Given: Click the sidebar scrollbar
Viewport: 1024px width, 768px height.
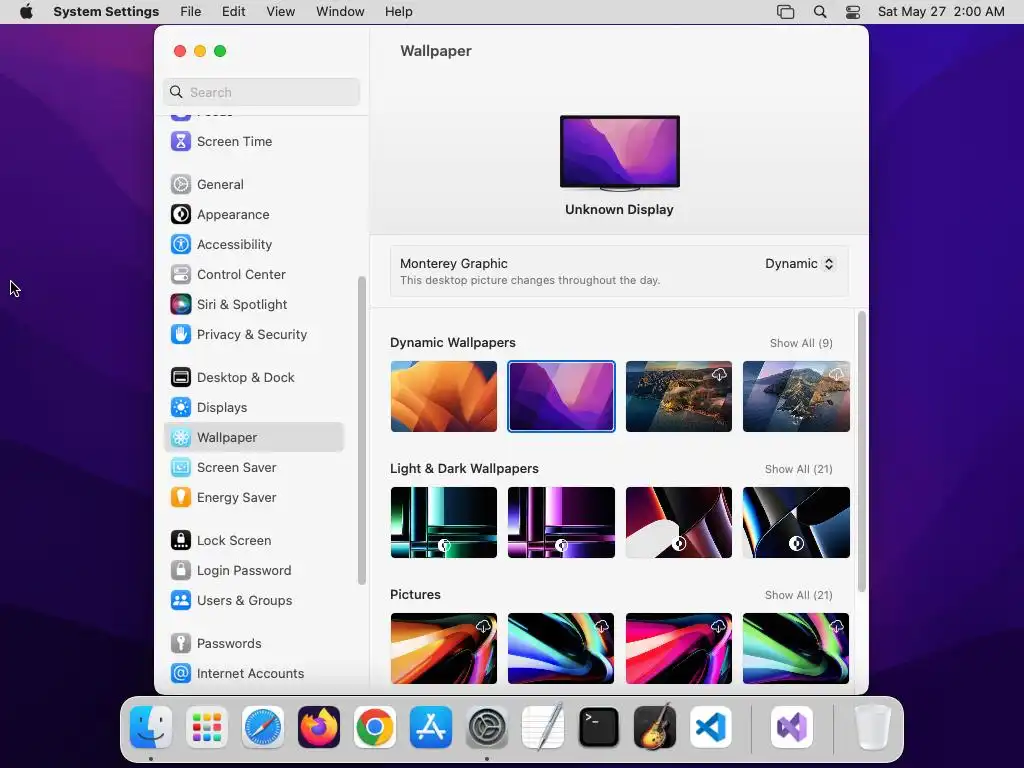Looking at the screenshot, I should tap(362, 431).
